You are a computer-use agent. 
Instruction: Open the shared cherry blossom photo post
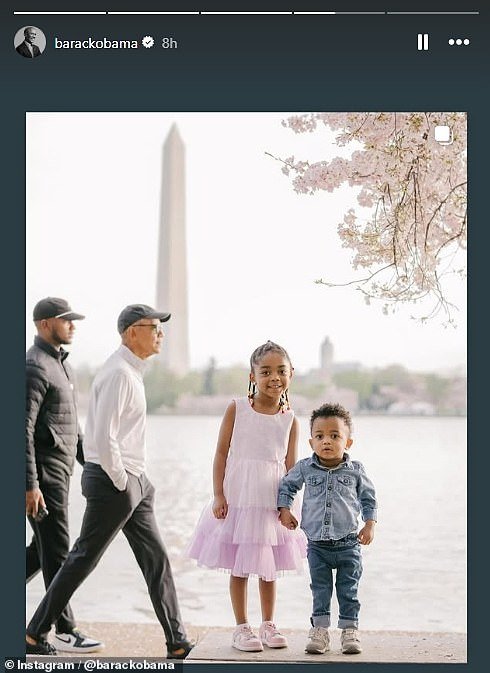coord(246,388)
